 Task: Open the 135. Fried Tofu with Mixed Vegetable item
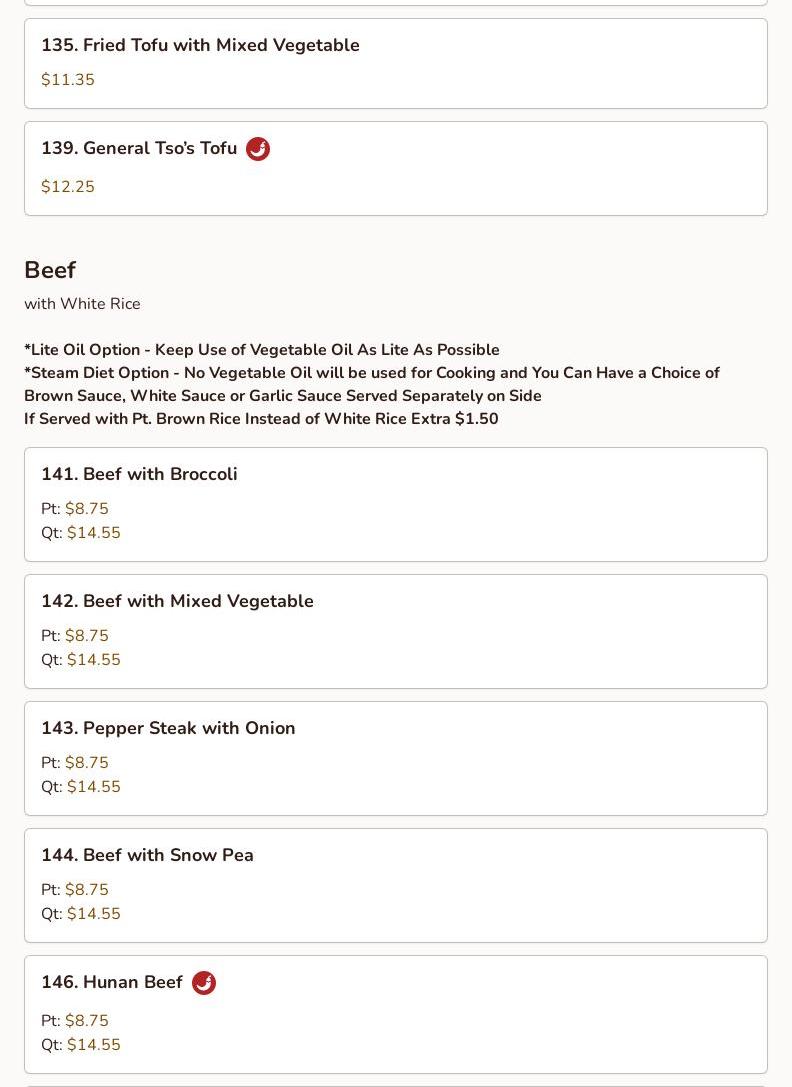[x=200, y=46]
